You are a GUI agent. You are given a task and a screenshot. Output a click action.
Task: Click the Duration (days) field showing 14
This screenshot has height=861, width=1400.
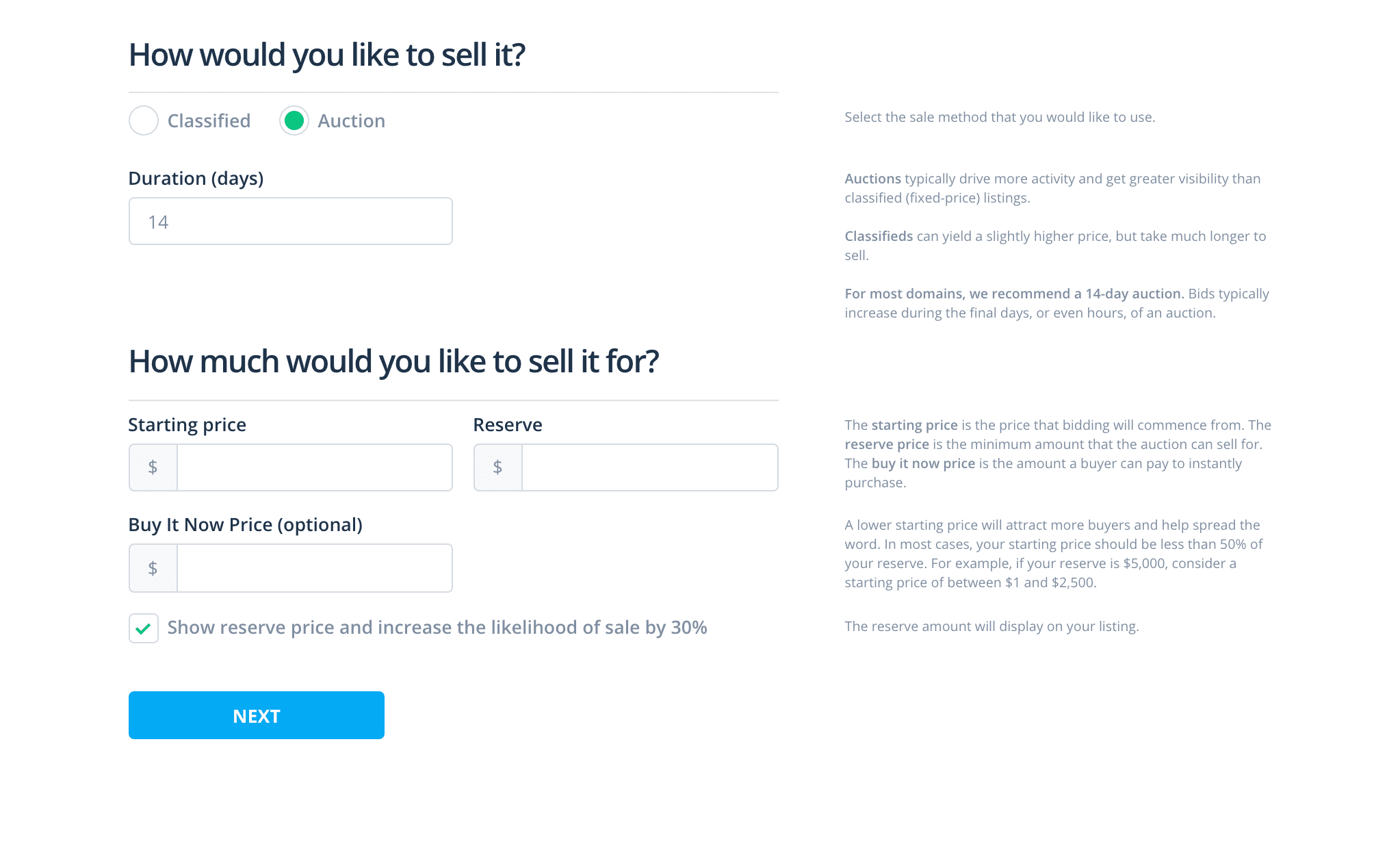290,220
